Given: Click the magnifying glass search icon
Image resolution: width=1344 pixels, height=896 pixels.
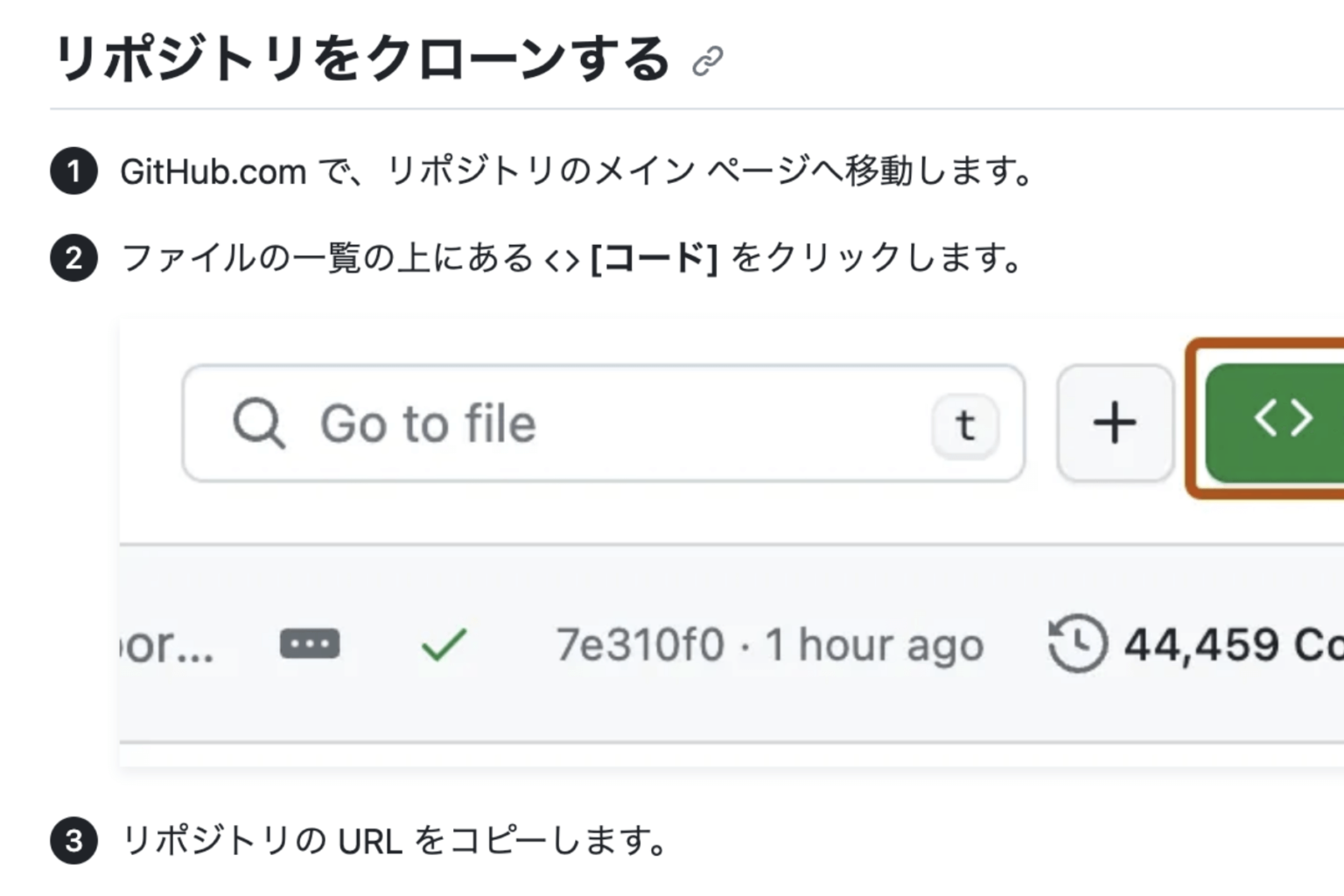Looking at the screenshot, I should [258, 423].
